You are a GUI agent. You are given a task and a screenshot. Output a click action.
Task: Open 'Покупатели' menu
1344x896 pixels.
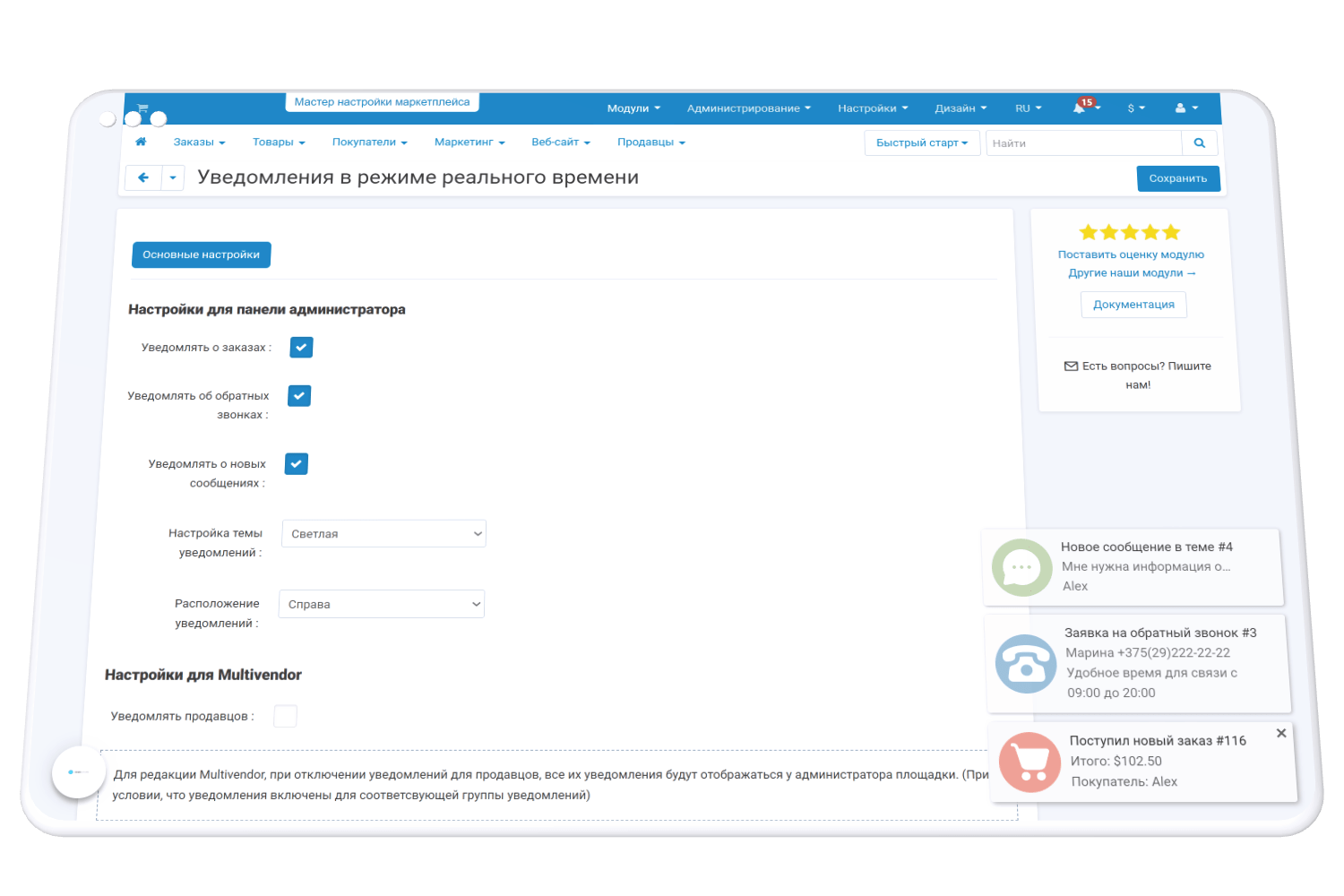(x=369, y=142)
